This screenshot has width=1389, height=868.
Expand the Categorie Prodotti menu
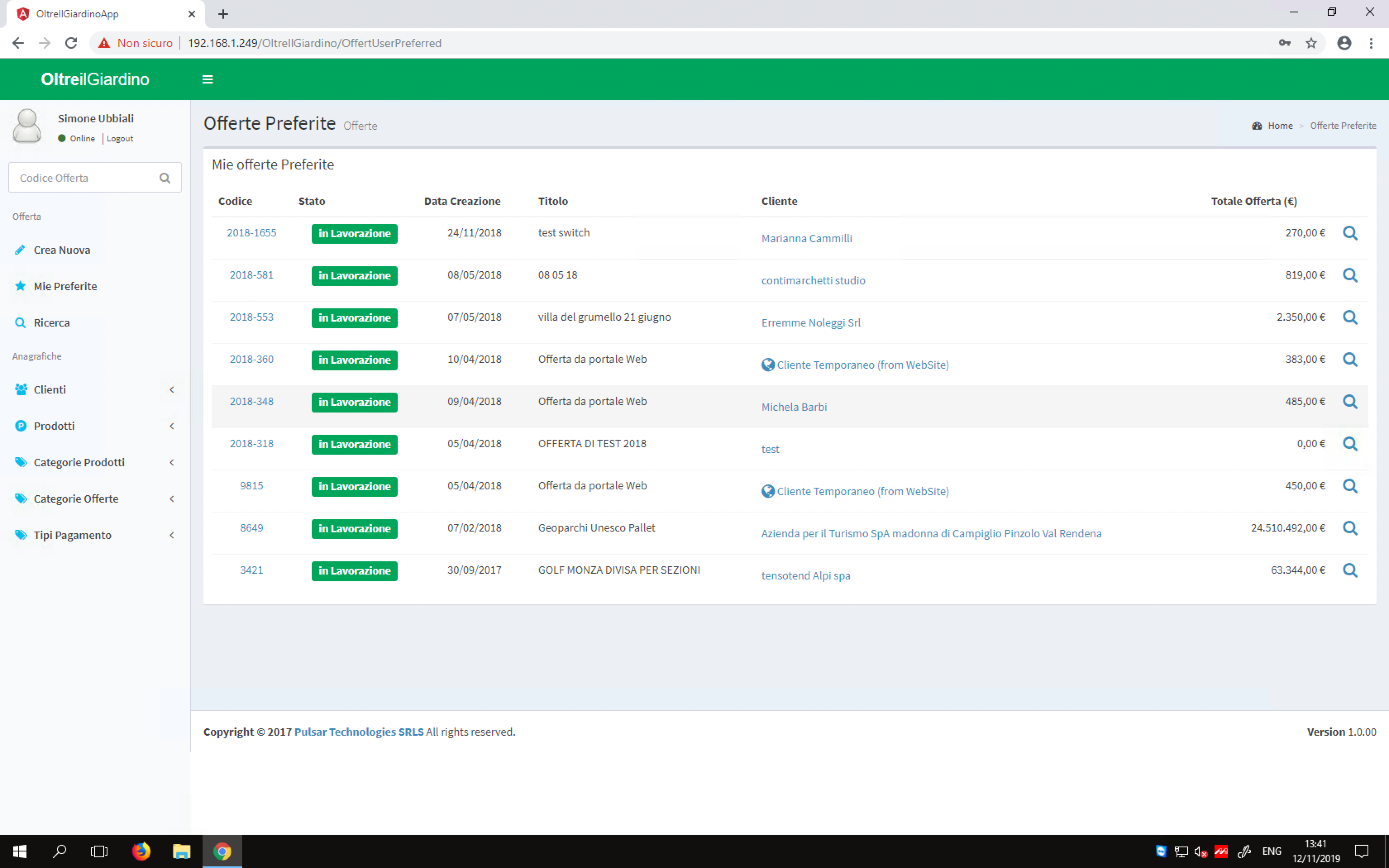tap(95, 462)
